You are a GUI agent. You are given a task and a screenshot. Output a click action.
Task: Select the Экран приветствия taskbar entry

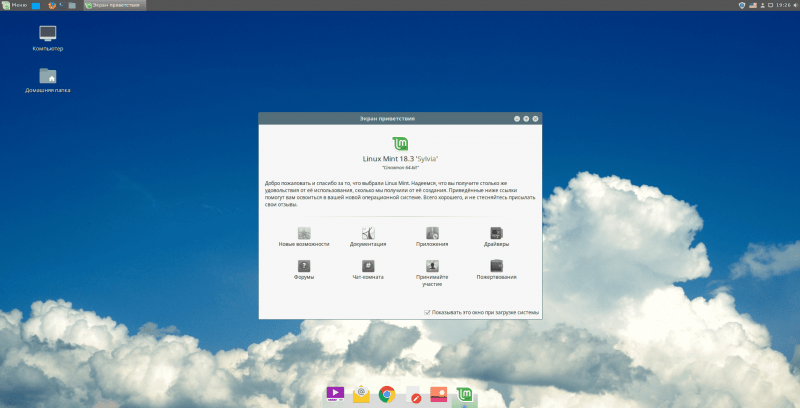(x=115, y=5)
